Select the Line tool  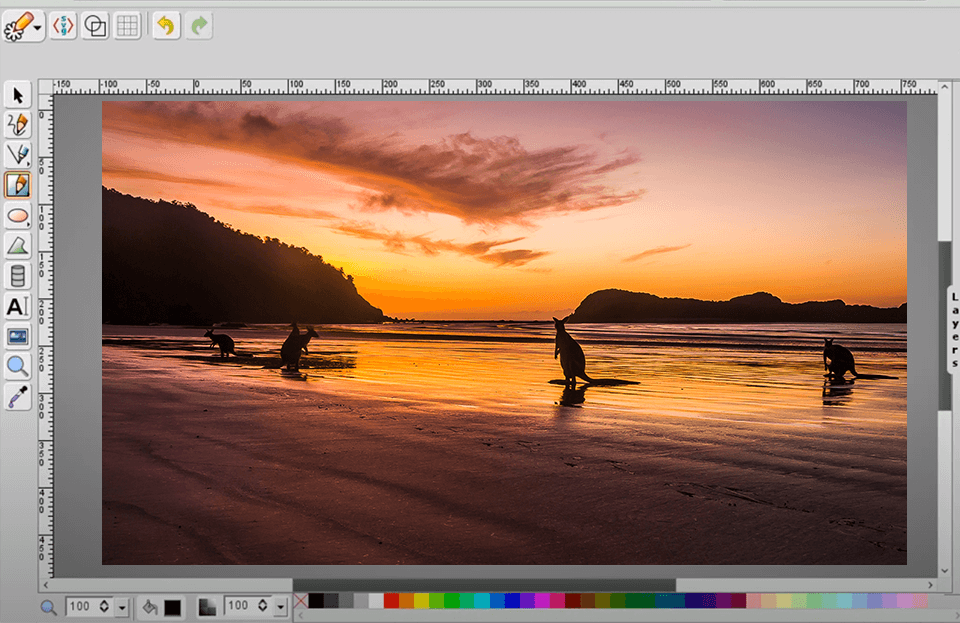pyautogui.click(x=18, y=155)
